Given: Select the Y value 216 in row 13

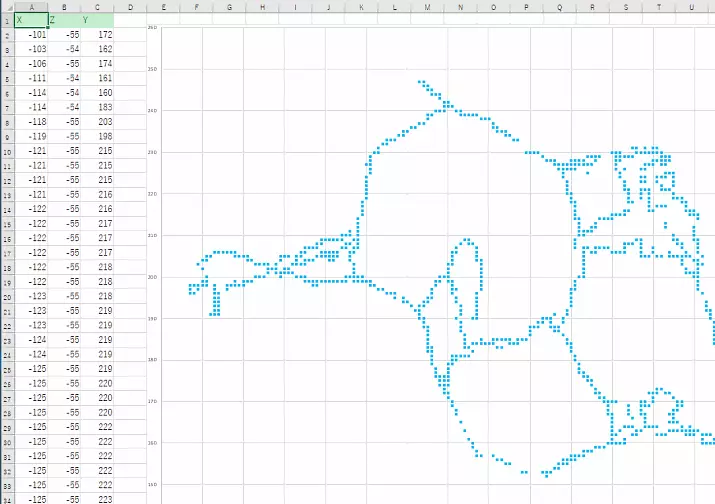Looking at the screenshot, I should (x=97, y=195).
